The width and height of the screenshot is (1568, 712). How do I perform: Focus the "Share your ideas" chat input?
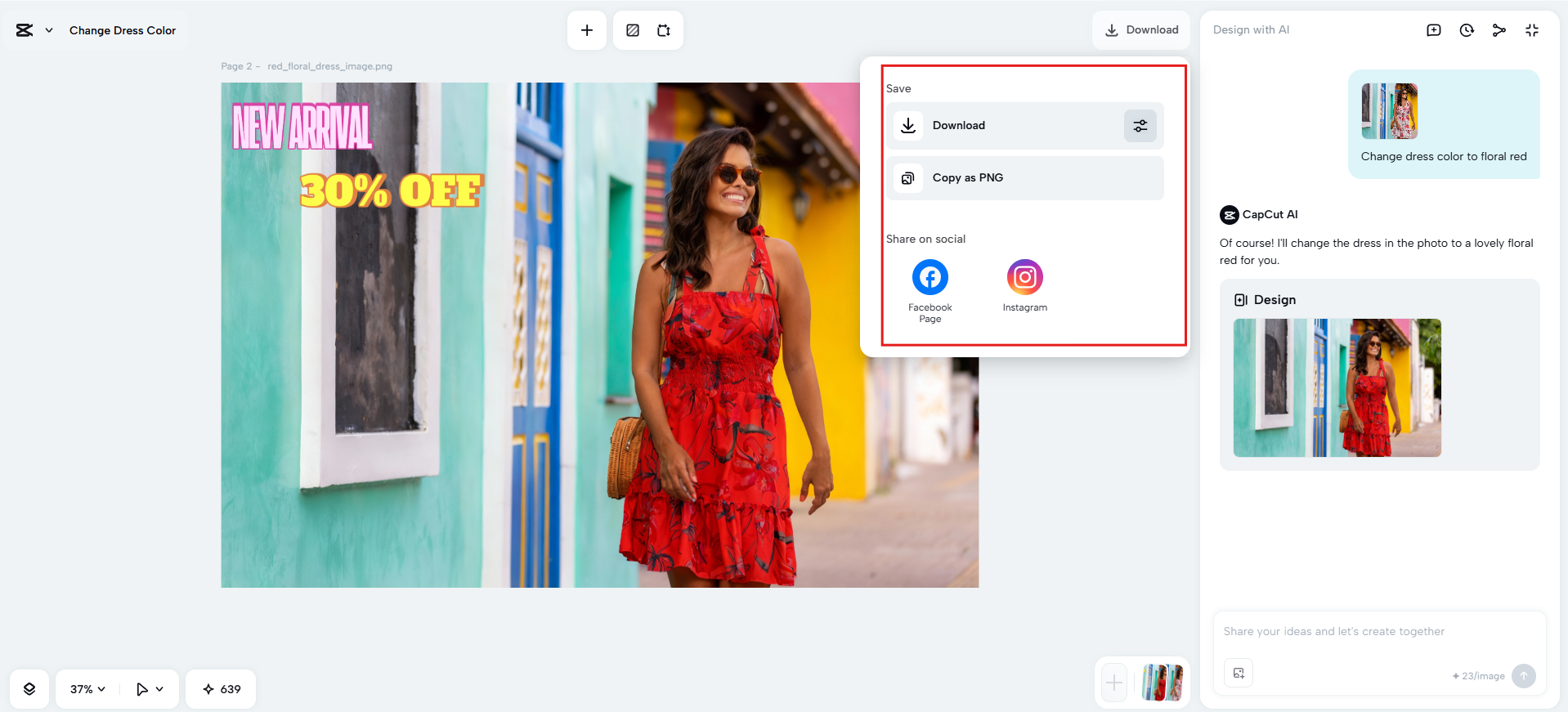[1380, 632]
